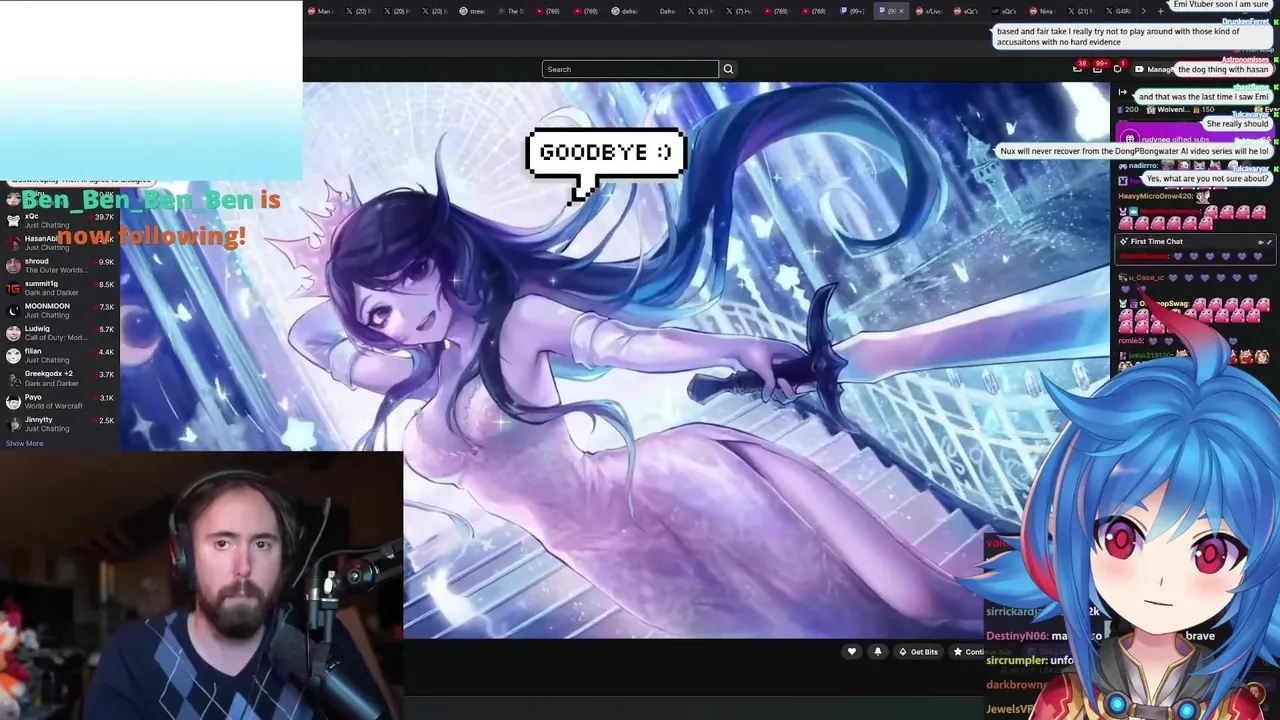This screenshot has height=720, width=1280.
Task: Select shroud channel name in sidebar
Action: coord(36,261)
